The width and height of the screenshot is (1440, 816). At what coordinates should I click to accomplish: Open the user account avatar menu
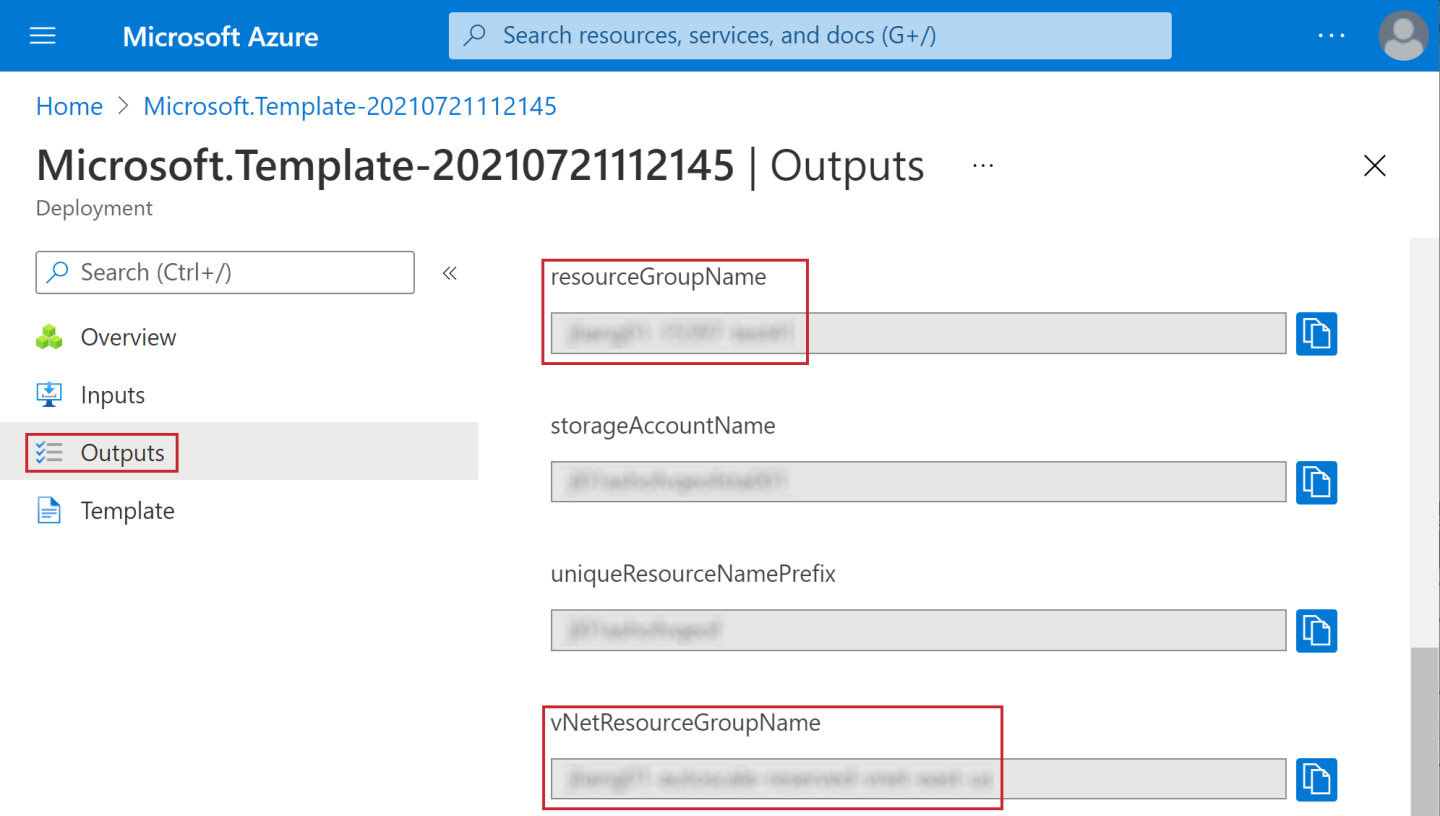tap(1403, 36)
